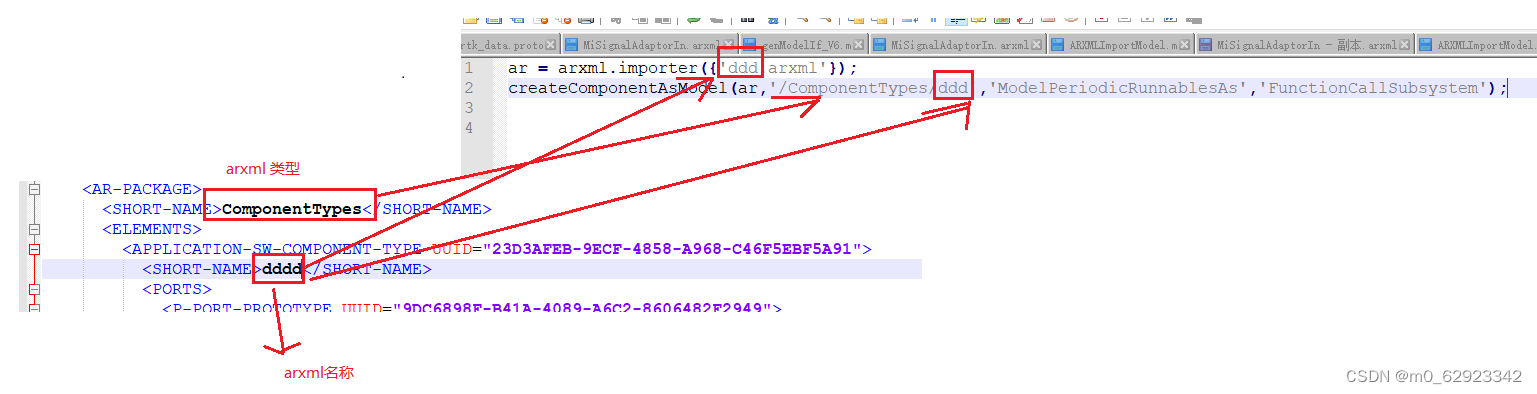Click line number 1 in the editor

coord(468,68)
